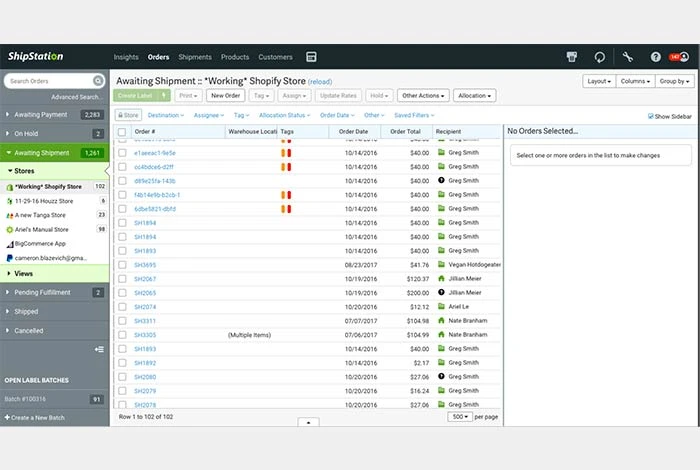Toggle the Show Sidebar checkbox
700x470 pixels.
(650, 116)
